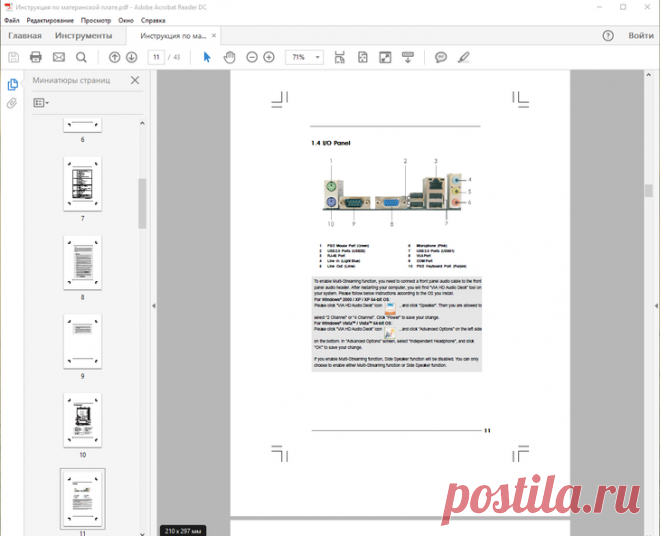Save the document with the floppy disk icon
Screen dimensions: 660x536
click(x=14, y=57)
